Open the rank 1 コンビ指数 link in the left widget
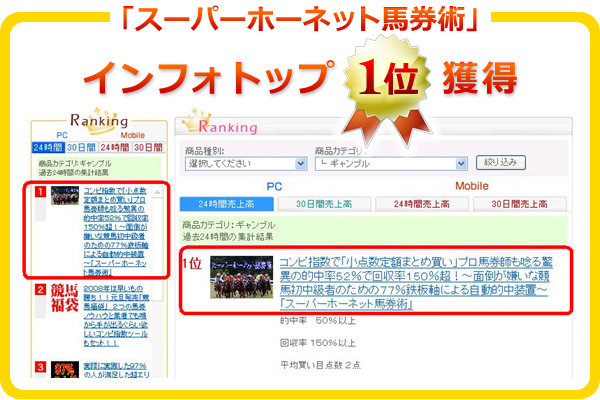This screenshot has width=600, height=400. pyautogui.click(x=116, y=231)
